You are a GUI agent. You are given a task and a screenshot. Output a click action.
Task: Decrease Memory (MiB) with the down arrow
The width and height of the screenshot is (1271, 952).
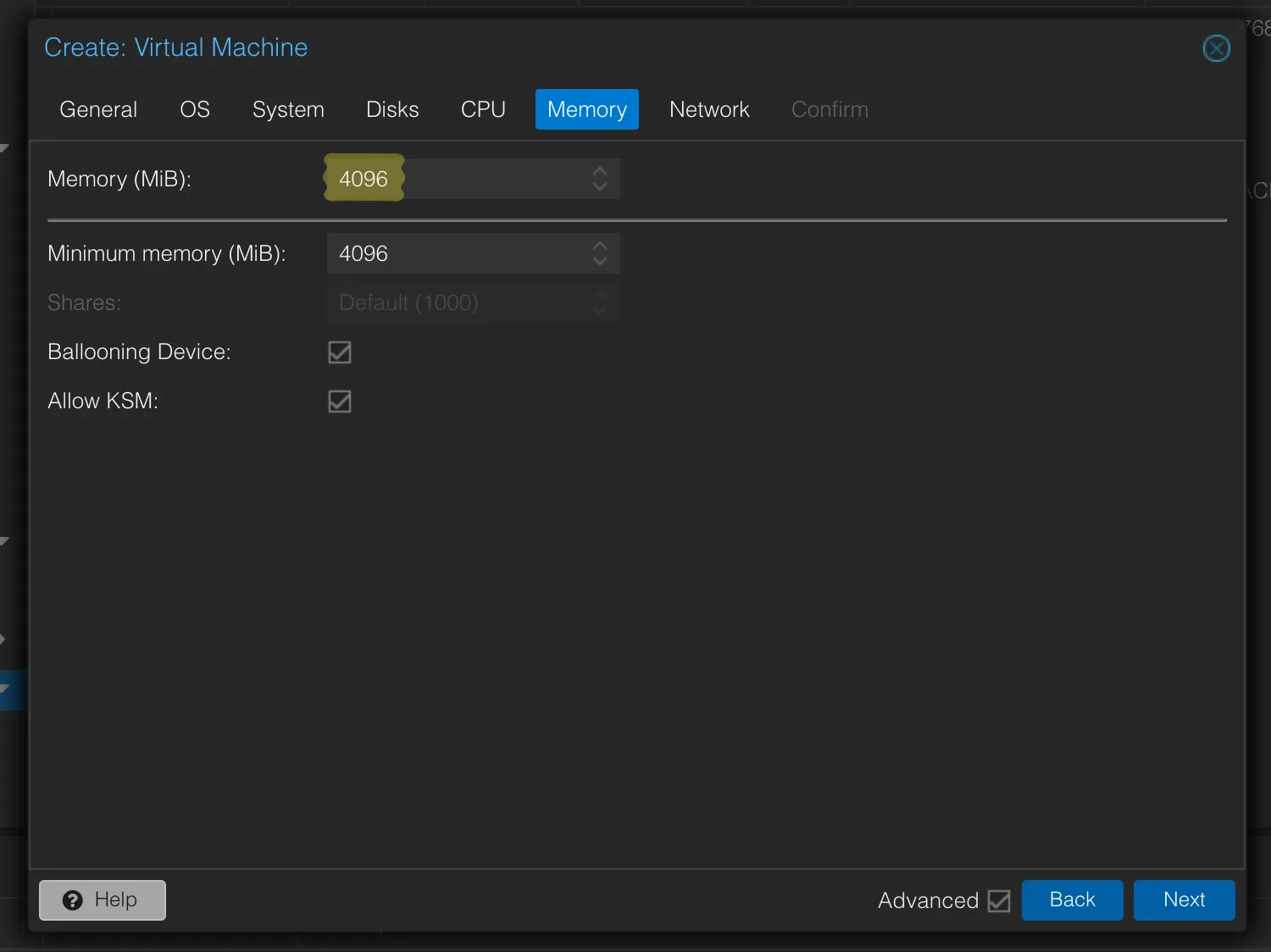click(600, 186)
